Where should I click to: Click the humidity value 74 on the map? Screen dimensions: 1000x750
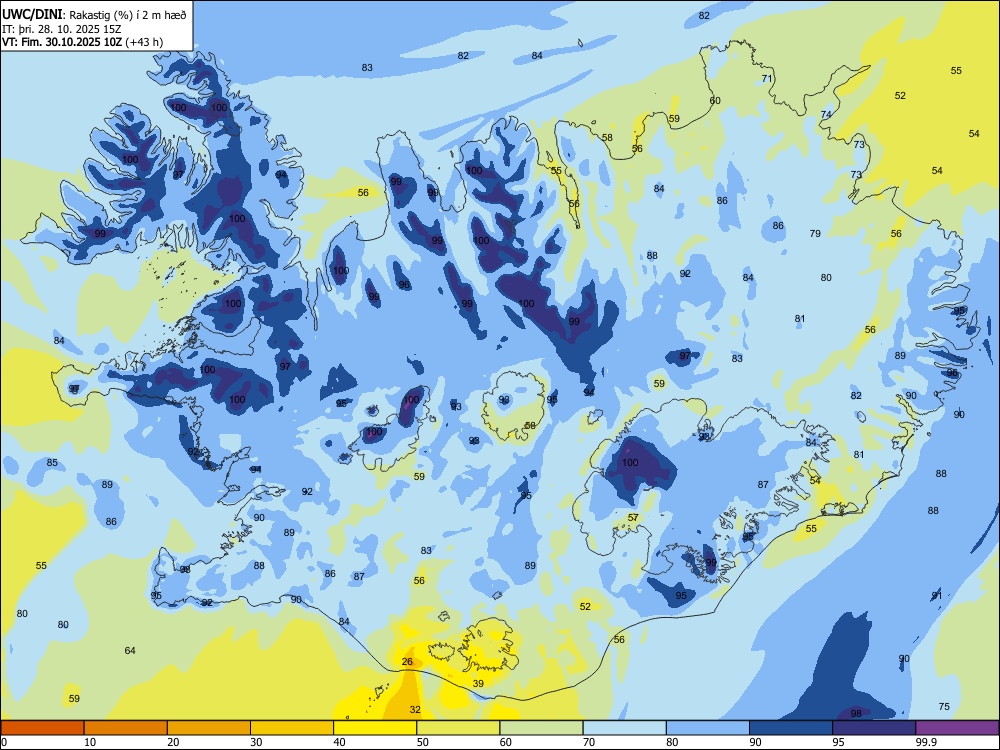[x=826, y=114]
